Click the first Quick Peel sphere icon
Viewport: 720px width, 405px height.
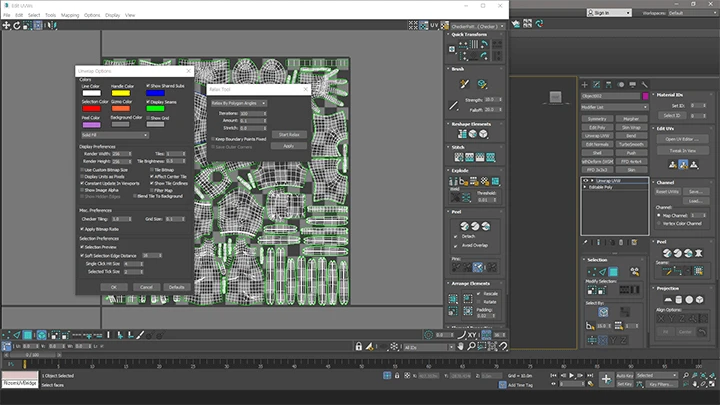point(465,226)
